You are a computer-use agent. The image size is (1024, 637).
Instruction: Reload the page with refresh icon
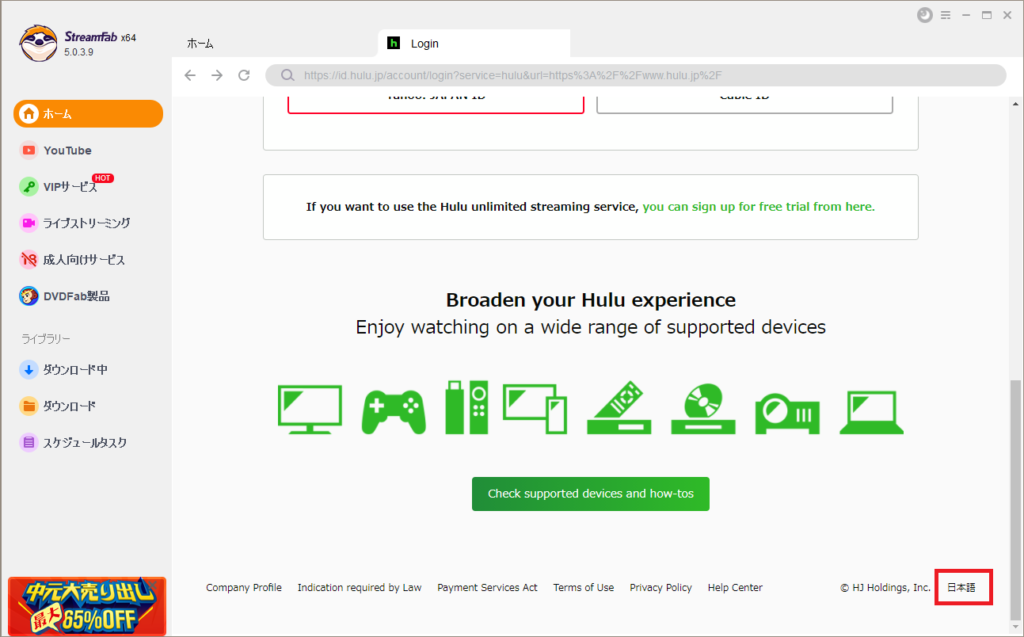coord(244,75)
